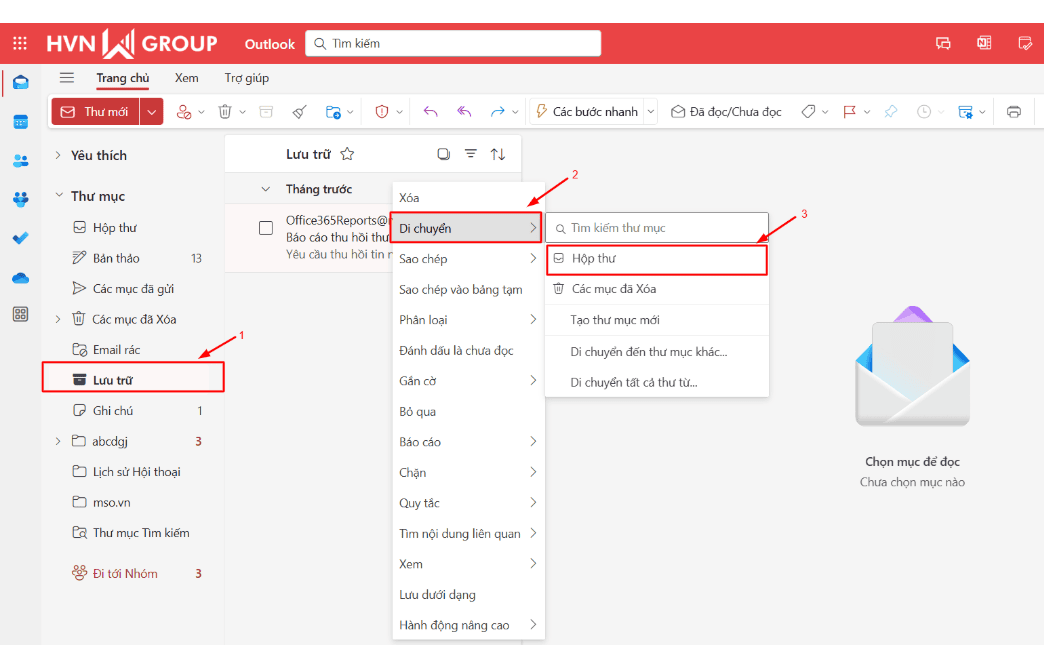Open Calendar in the left app rail

(21, 122)
